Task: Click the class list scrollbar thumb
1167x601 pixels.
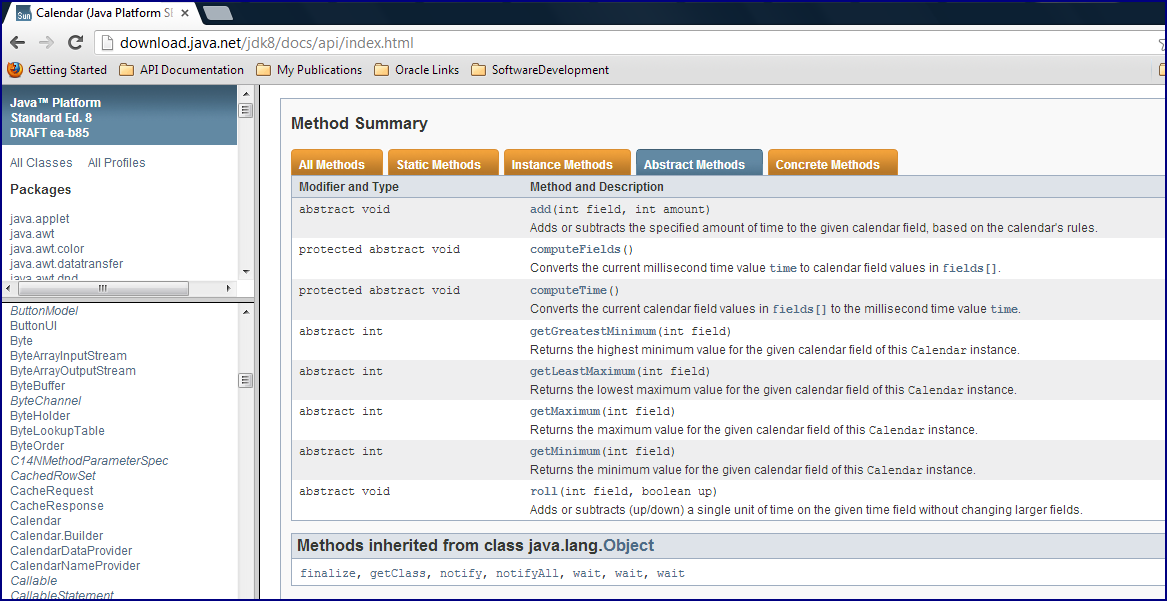Action: pyautogui.click(x=246, y=380)
